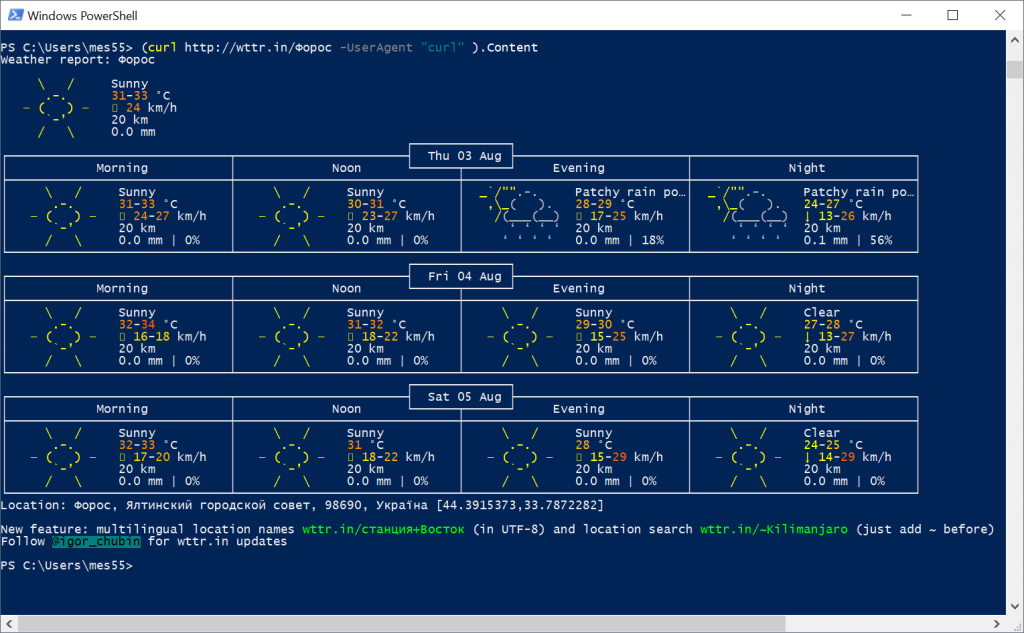This screenshot has width=1024, height=633.
Task: Click the highlighted @igor_chubin handle
Action: [97, 542]
